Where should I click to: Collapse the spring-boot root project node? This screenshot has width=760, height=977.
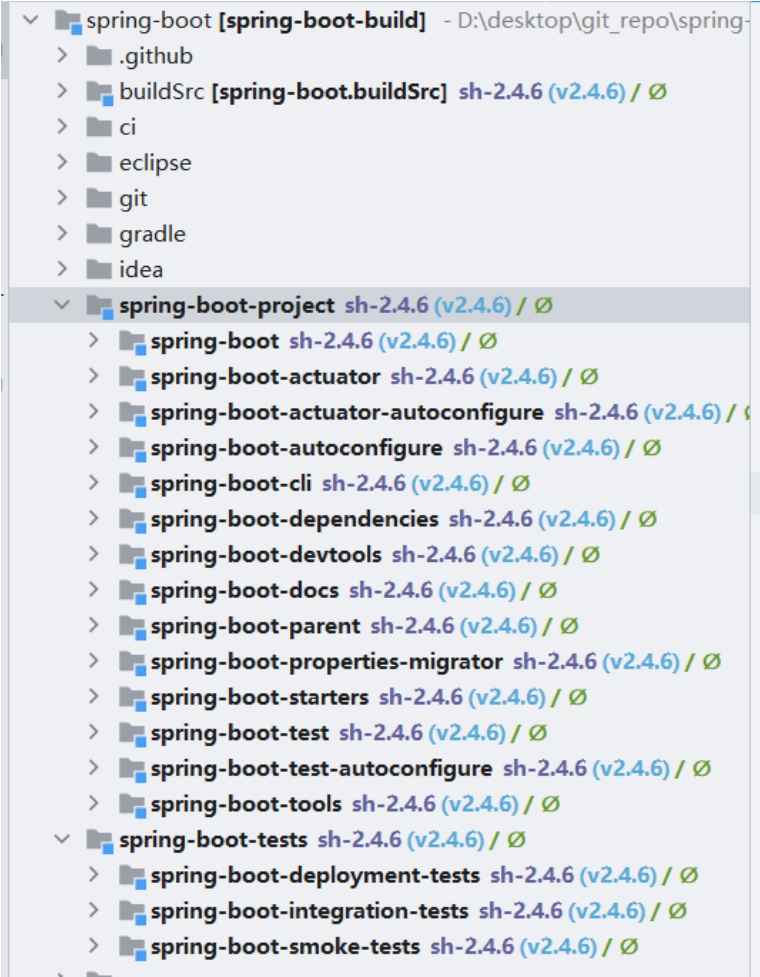[x=30, y=21]
